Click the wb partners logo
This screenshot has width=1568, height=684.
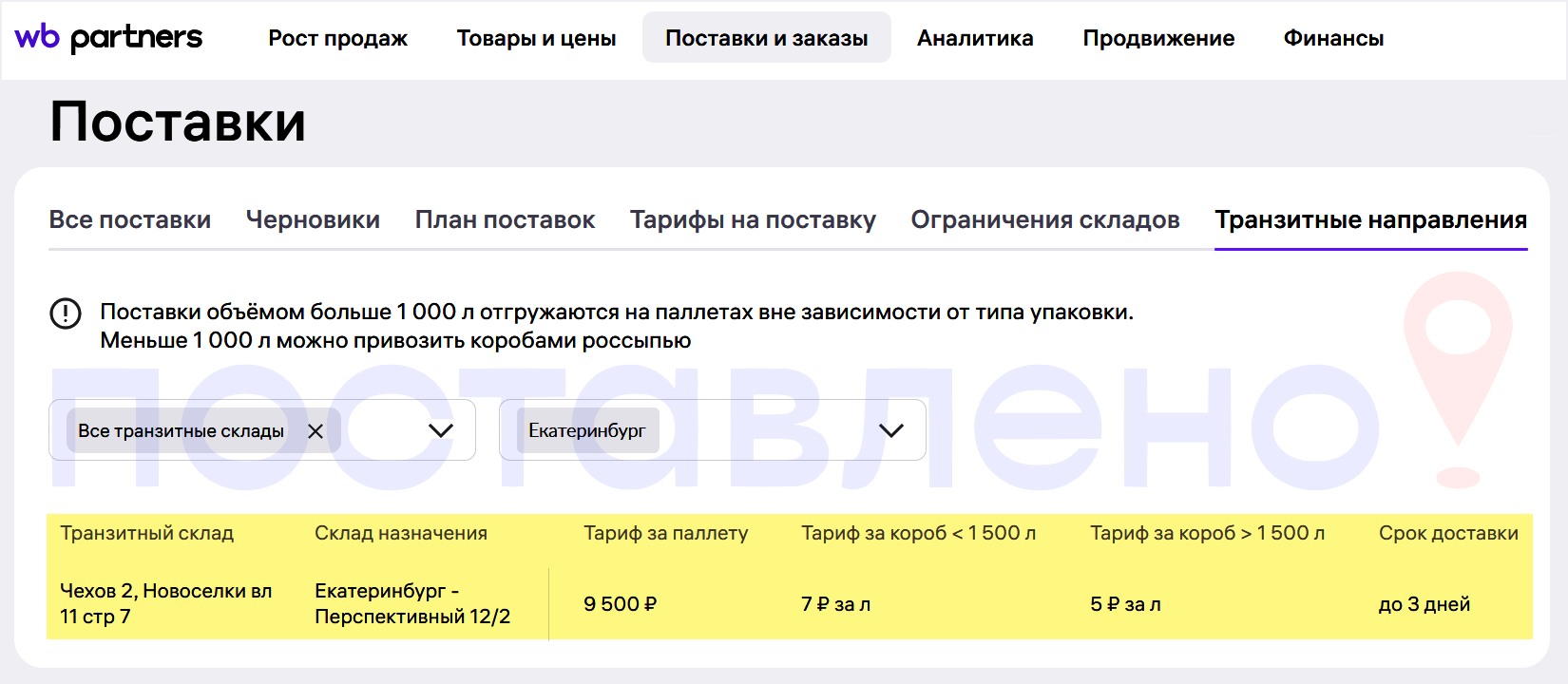tap(108, 38)
